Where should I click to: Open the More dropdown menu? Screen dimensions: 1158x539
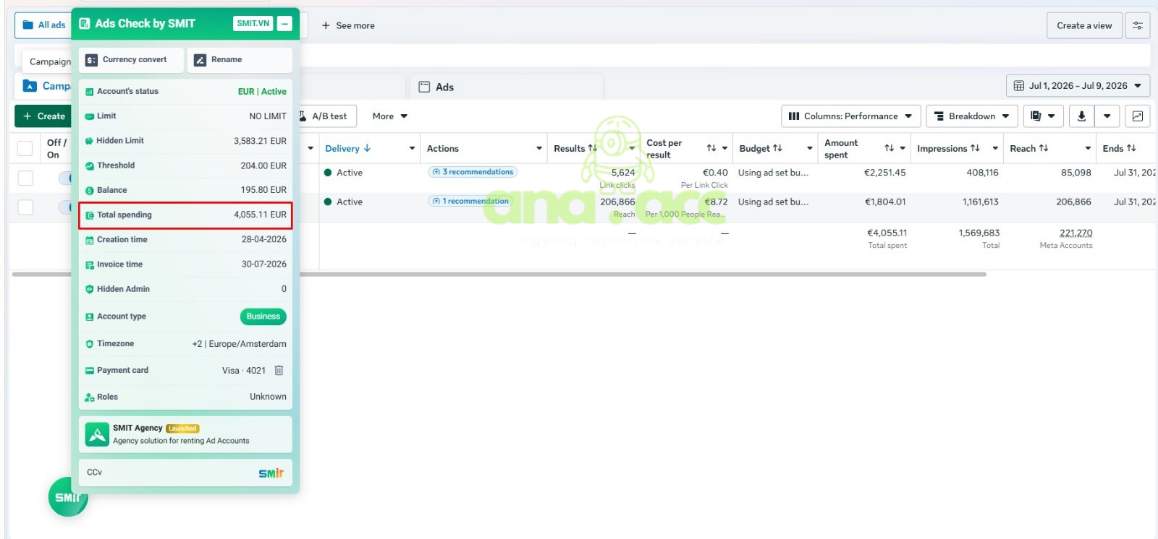point(390,116)
